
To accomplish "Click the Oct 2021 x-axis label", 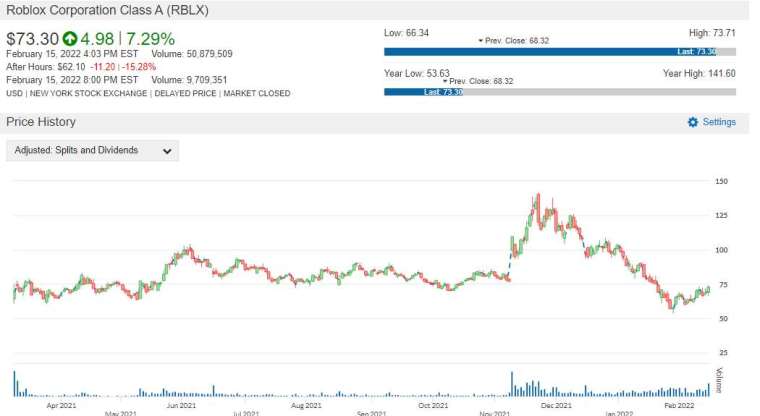I will 433,405.
